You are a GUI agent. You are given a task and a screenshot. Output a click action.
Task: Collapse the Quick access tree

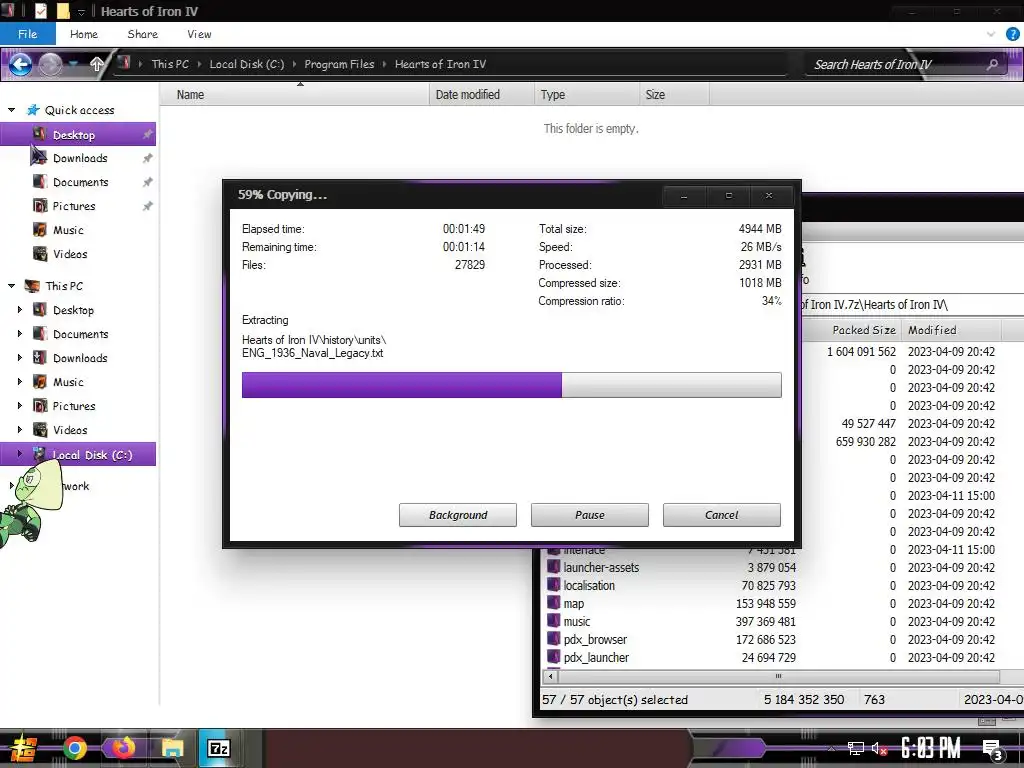tap(11, 110)
